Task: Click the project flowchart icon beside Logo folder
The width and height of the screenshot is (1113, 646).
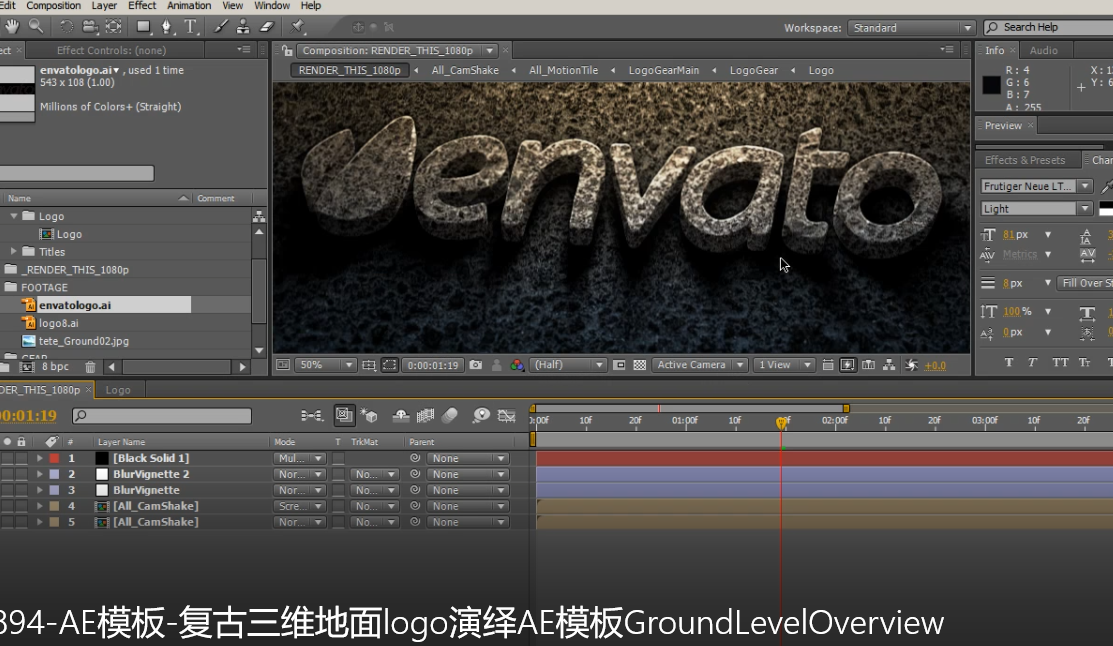Action: point(259,217)
